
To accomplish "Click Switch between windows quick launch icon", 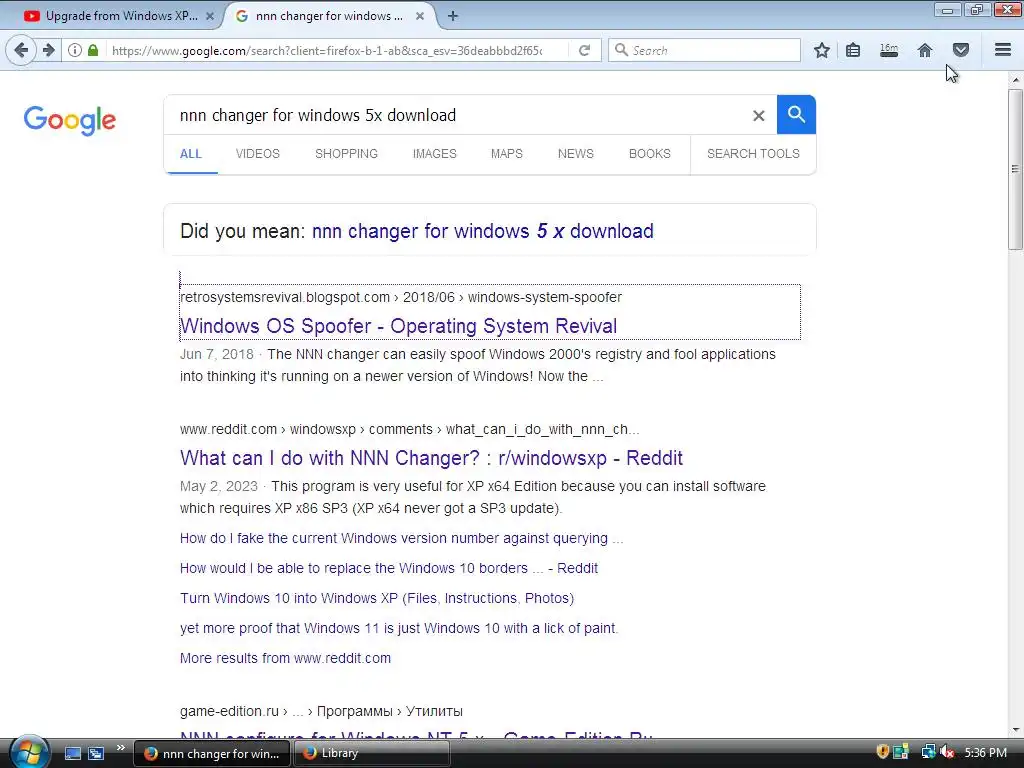I will (x=96, y=753).
